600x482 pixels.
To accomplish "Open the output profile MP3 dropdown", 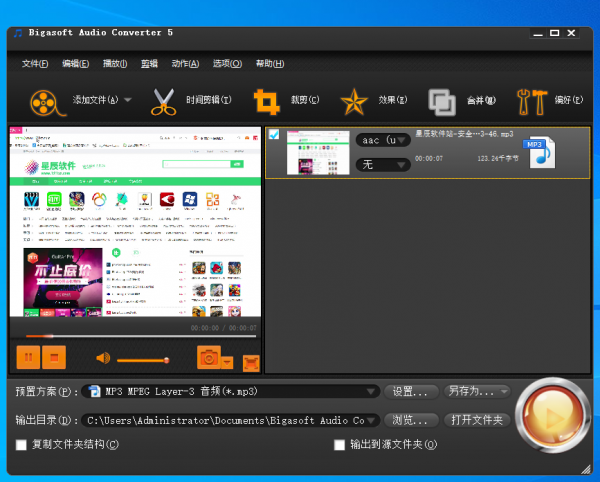I will pyautogui.click(x=231, y=391).
